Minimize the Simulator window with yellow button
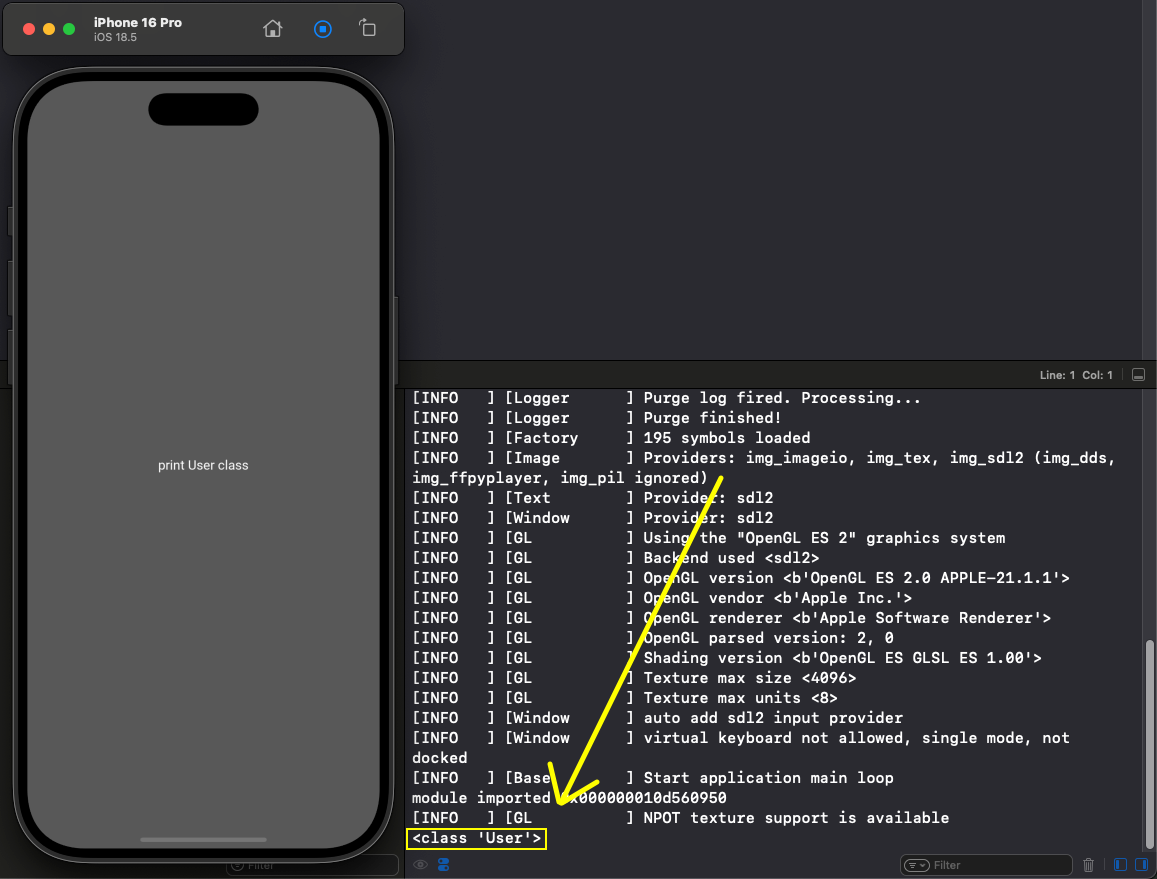 click(x=49, y=29)
